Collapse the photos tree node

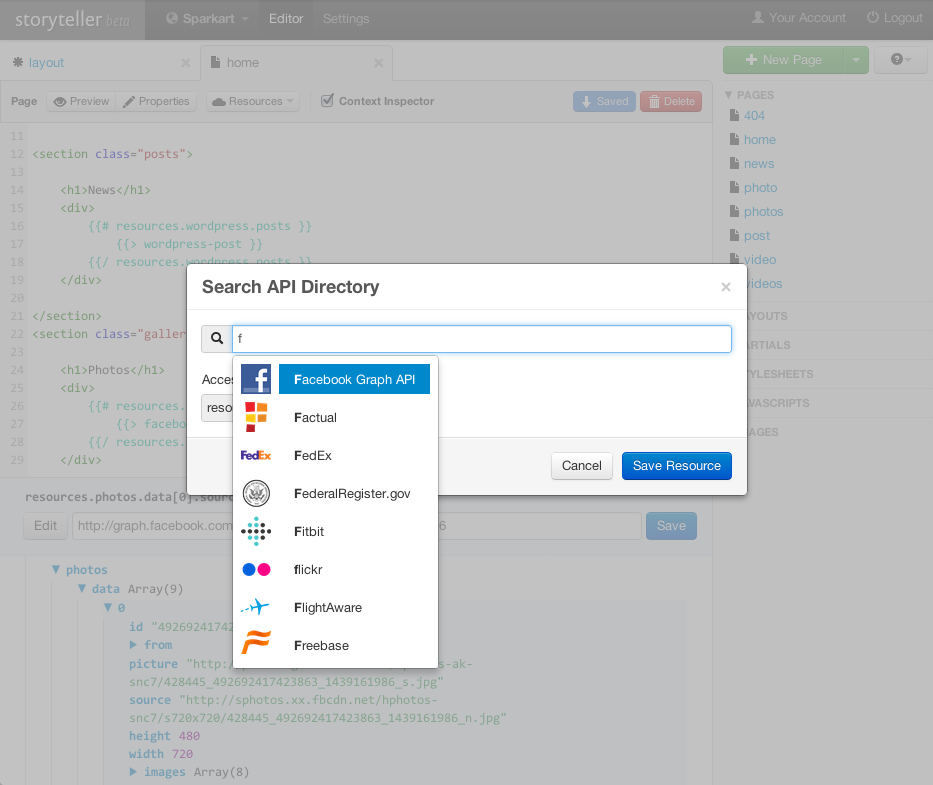[x=57, y=570]
